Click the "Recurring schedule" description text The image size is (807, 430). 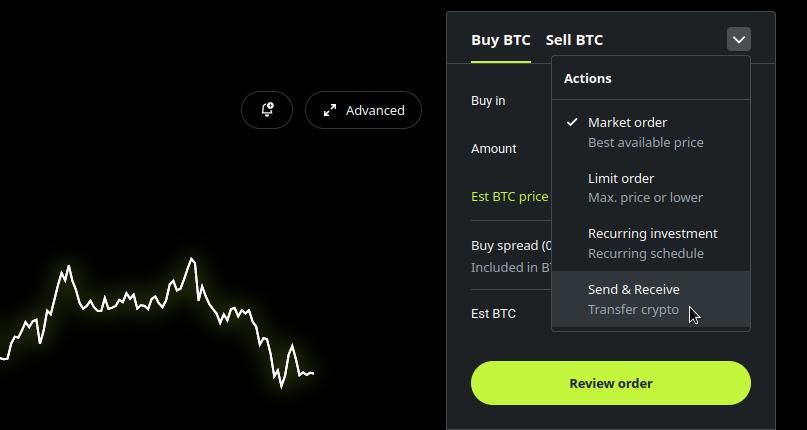click(645, 254)
